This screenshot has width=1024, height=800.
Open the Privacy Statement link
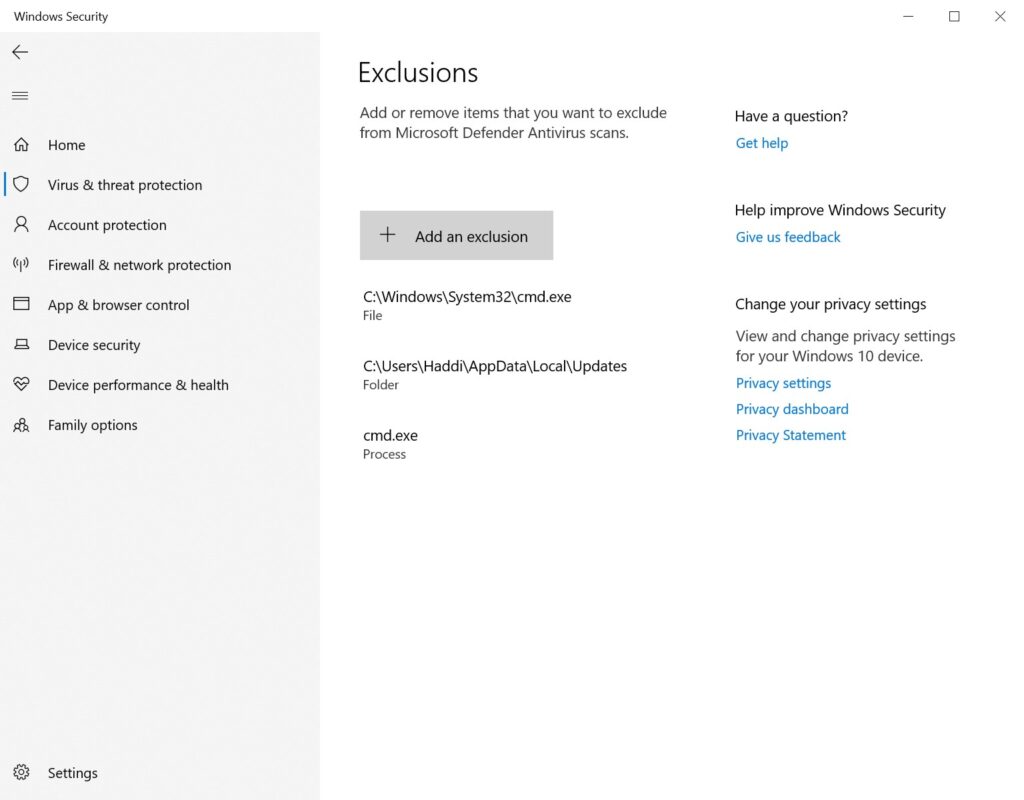[x=791, y=435]
